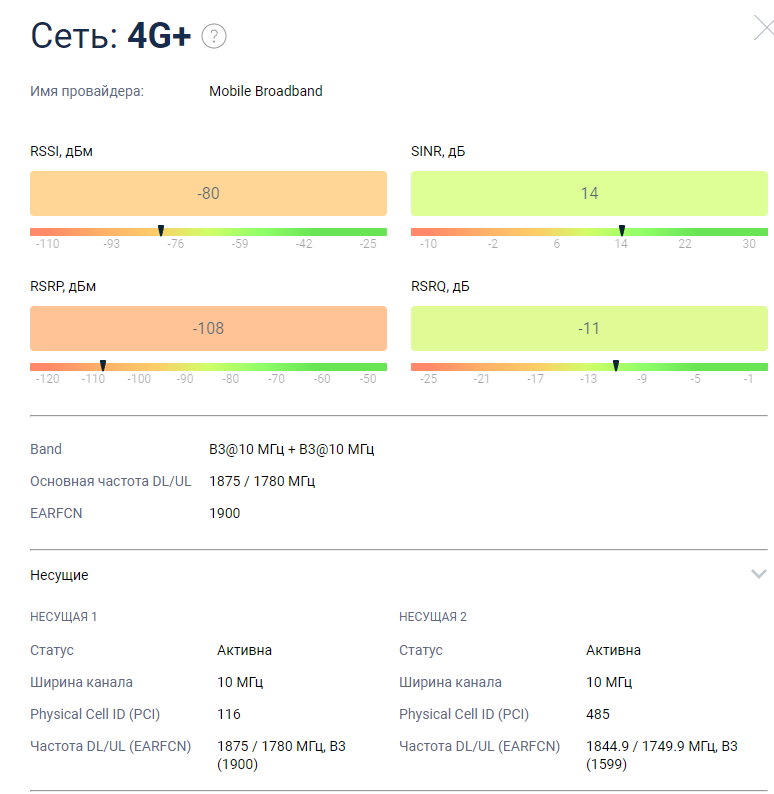Screen dimensions: 774x794
Task: Click the EARFCN value 1900
Action: pos(225,513)
